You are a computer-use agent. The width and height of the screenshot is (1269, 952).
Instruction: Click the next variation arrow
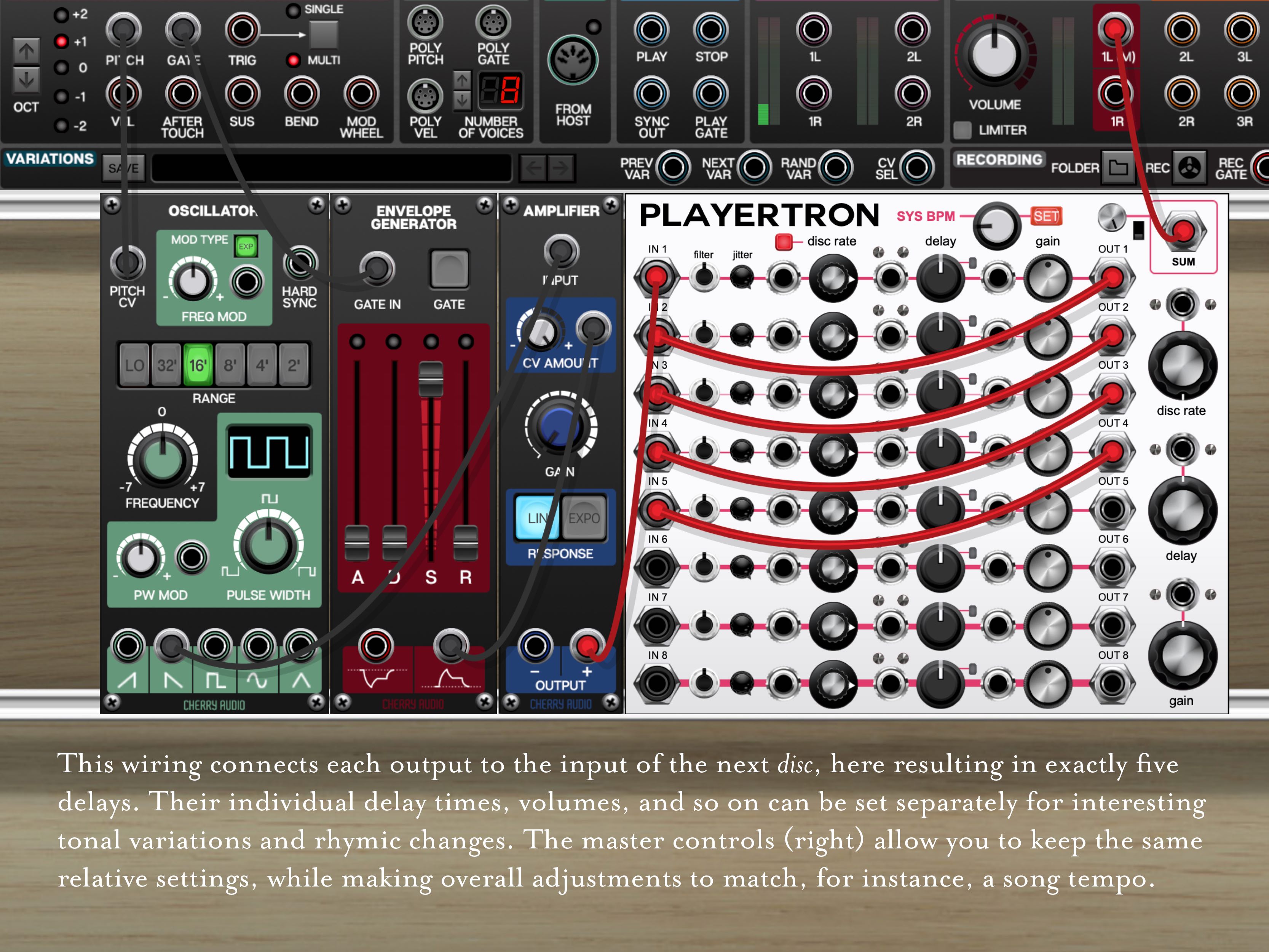point(560,168)
